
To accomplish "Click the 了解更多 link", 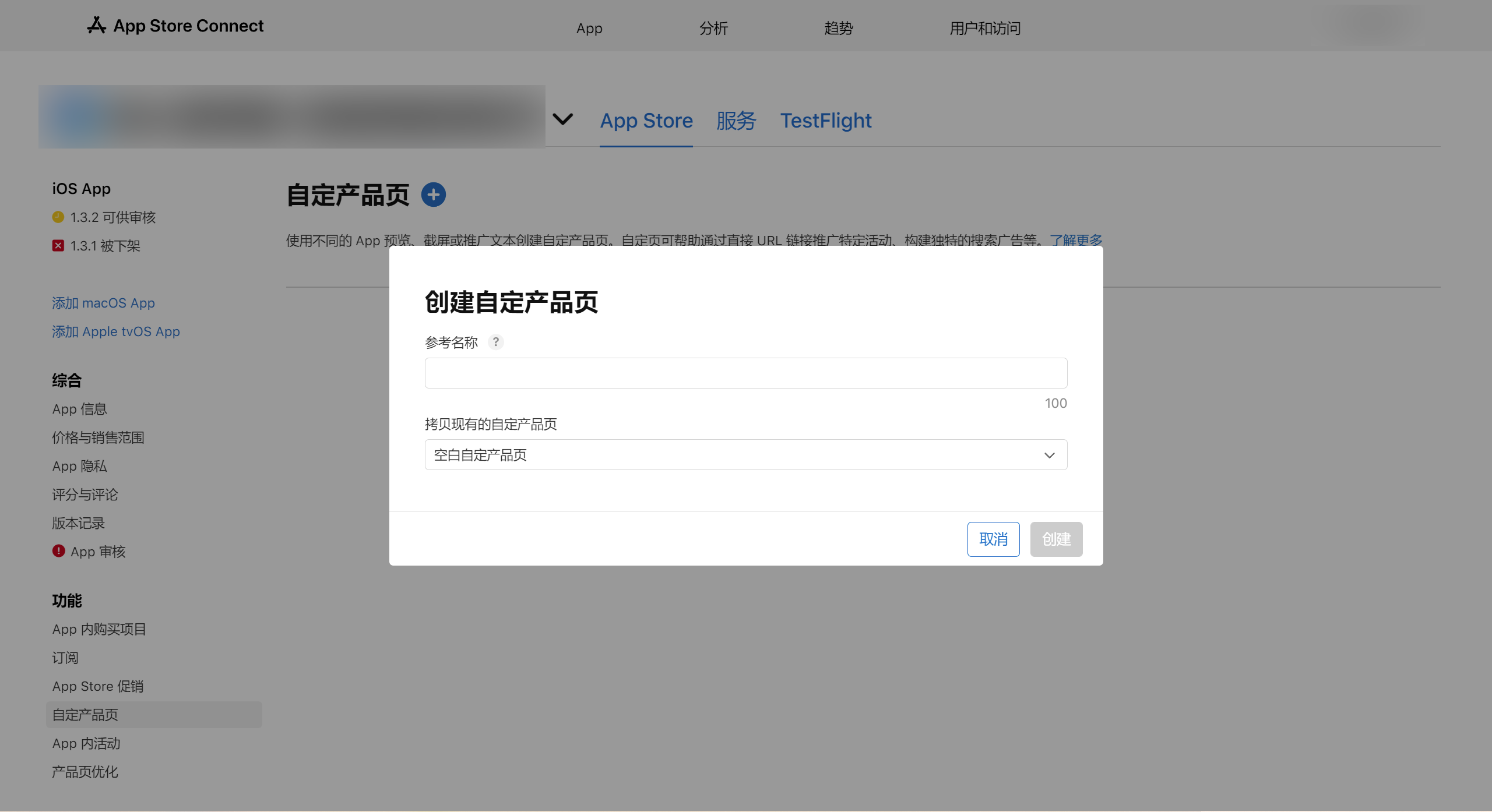I will pos(1076,239).
